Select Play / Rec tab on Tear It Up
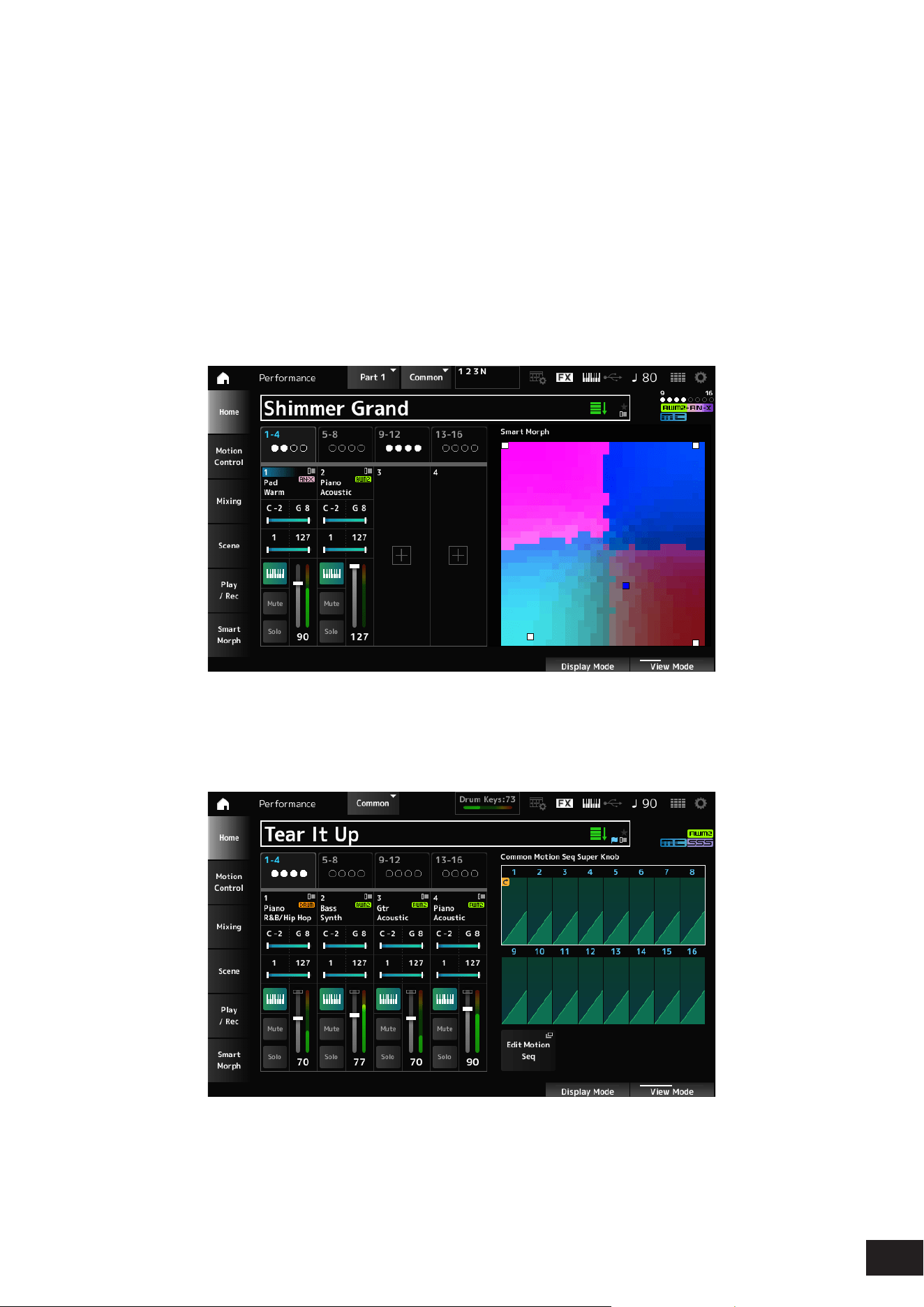This screenshot has width=924, height=1307. pos(229,1016)
